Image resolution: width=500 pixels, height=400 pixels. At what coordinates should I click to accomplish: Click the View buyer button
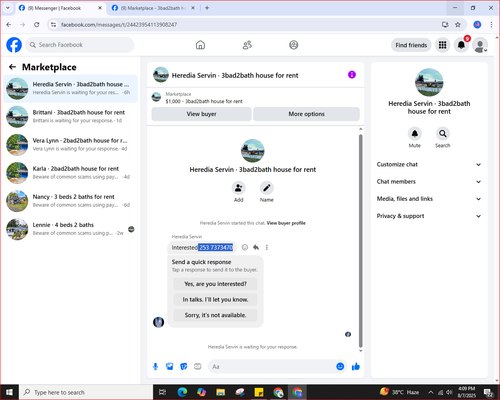tap(201, 114)
